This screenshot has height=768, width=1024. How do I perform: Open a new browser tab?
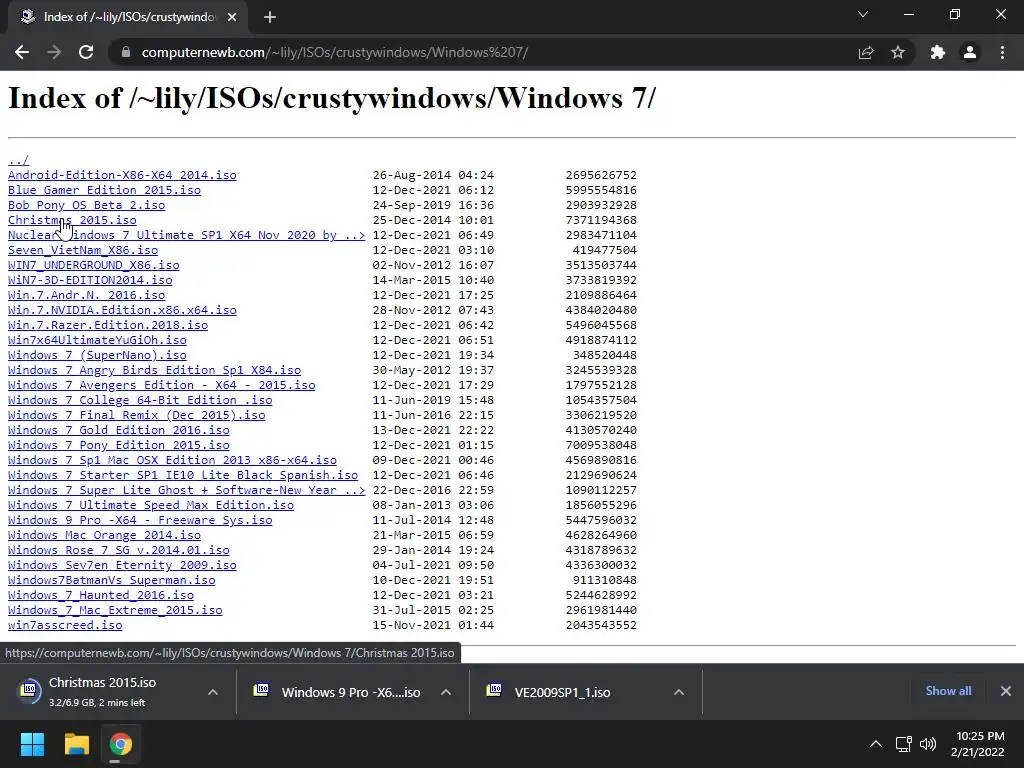click(270, 17)
